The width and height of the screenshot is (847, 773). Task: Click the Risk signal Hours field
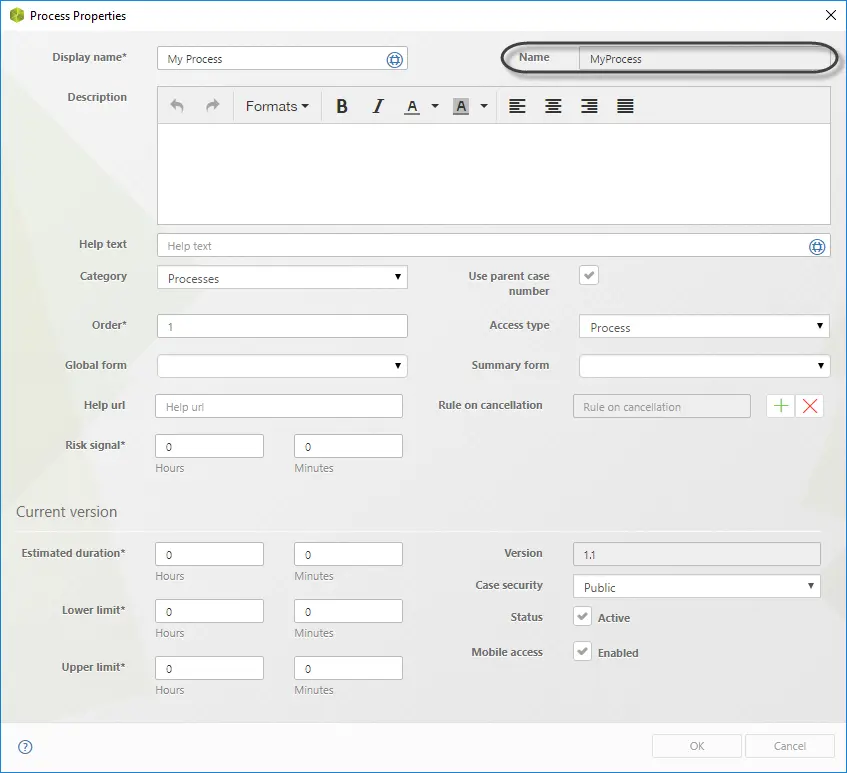(209, 446)
